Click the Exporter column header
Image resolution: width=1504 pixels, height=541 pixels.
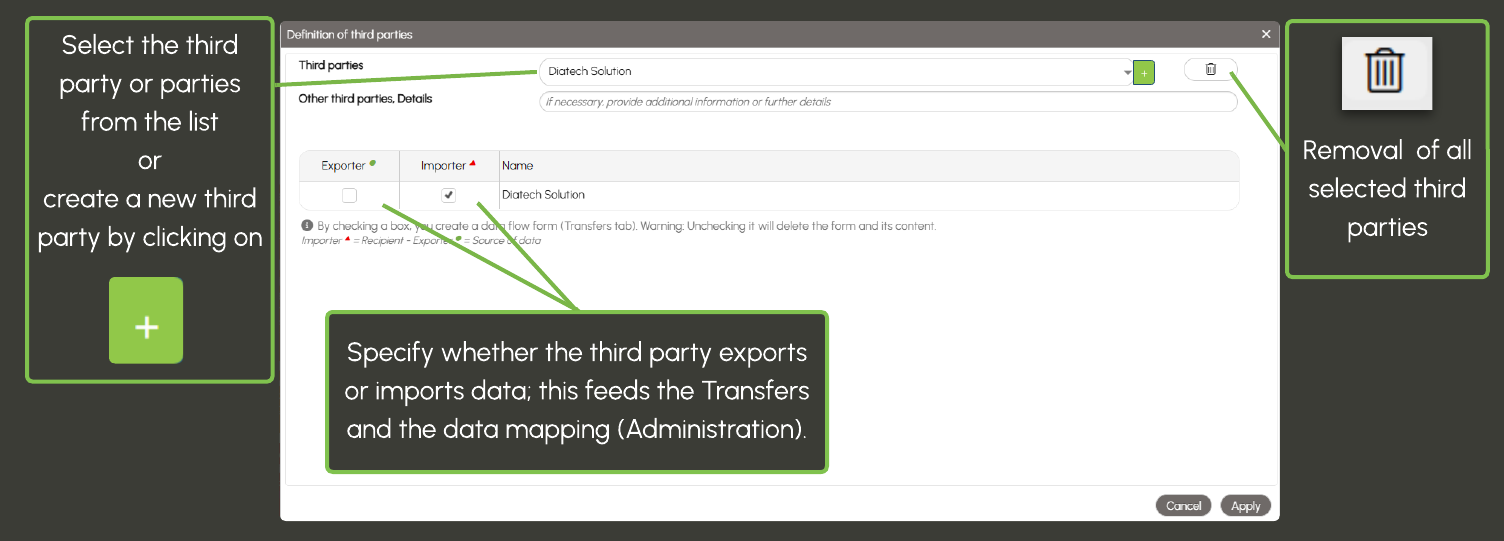[343, 166]
